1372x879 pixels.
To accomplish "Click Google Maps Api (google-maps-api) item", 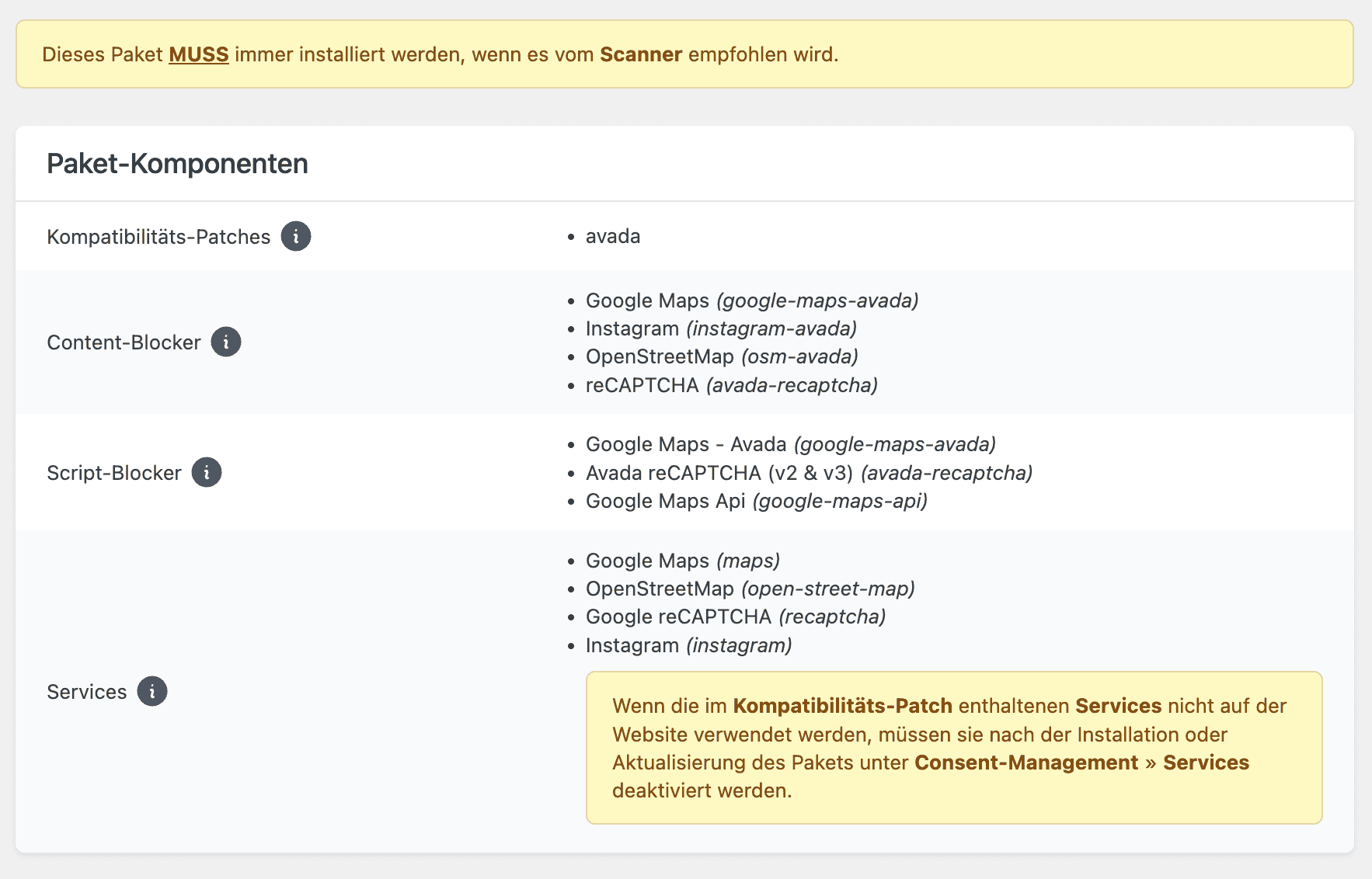I will (x=757, y=501).
